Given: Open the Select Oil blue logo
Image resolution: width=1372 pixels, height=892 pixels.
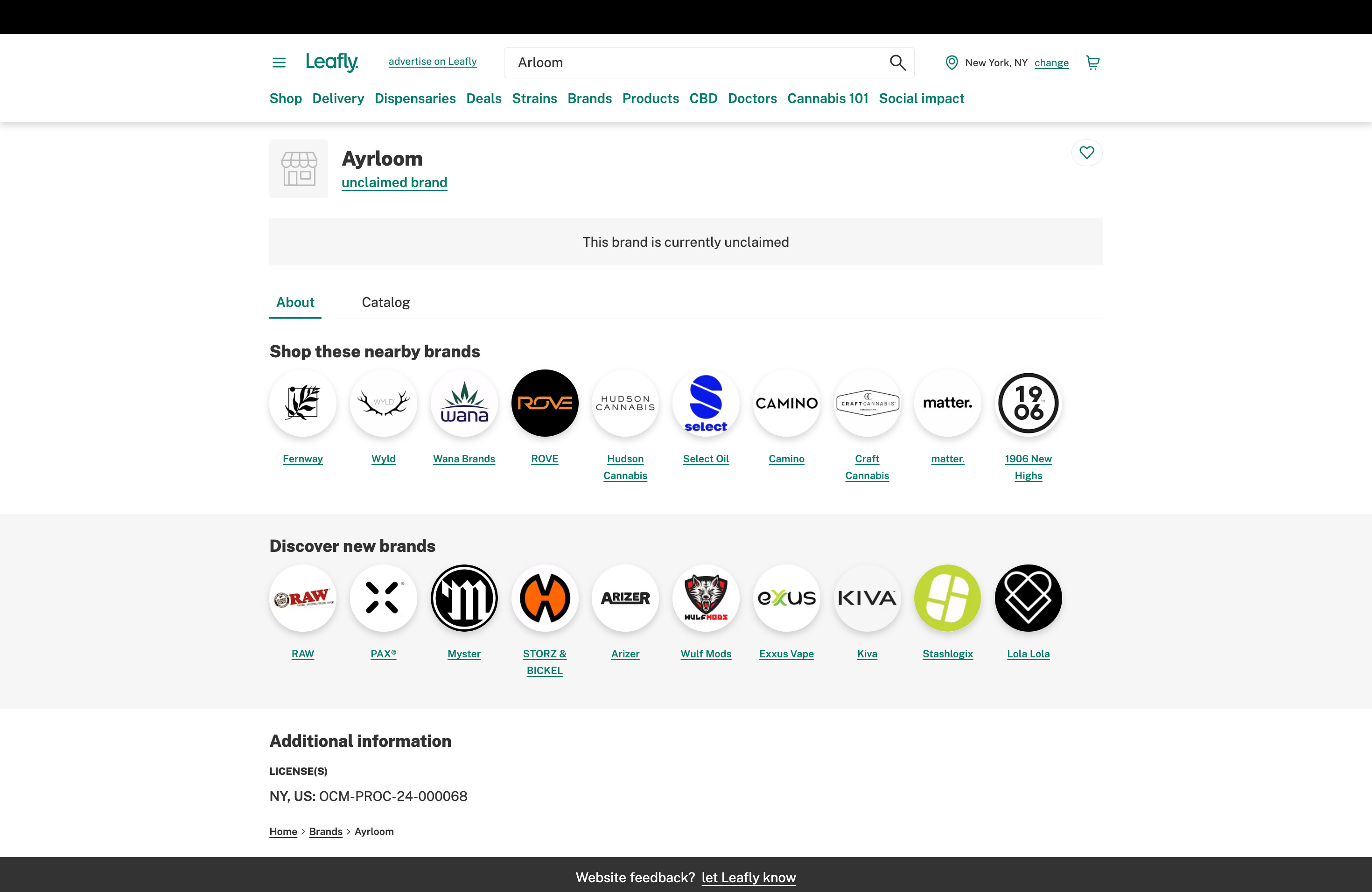Looking at the screenshot, I should [706, 403].
